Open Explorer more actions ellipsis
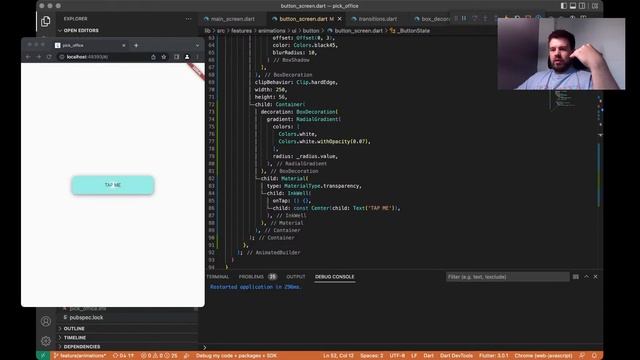The image size is (640, 360). click(188, 19)
